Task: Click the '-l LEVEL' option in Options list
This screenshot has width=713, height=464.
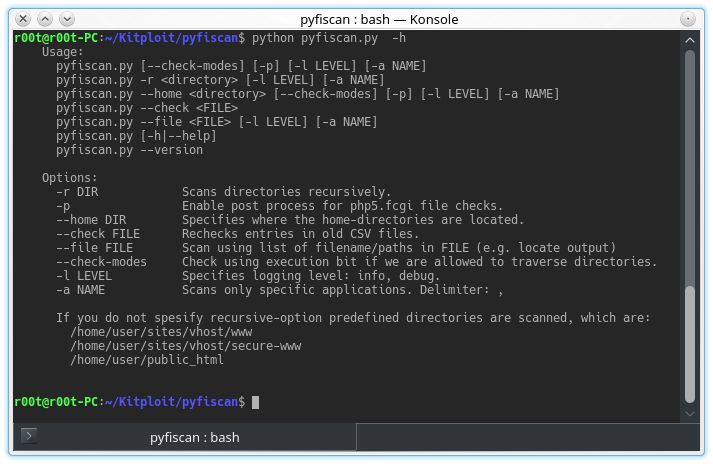Action: click(84, 276)
